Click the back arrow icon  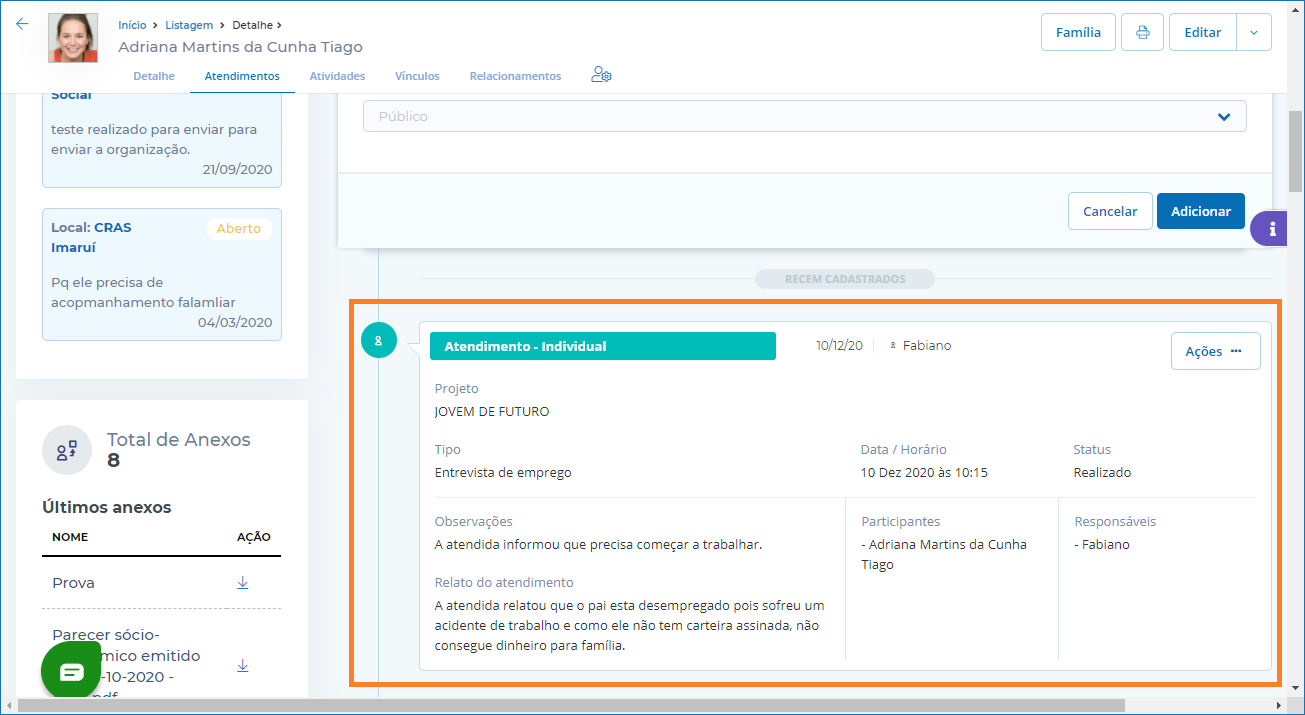[x=22, y=24]
